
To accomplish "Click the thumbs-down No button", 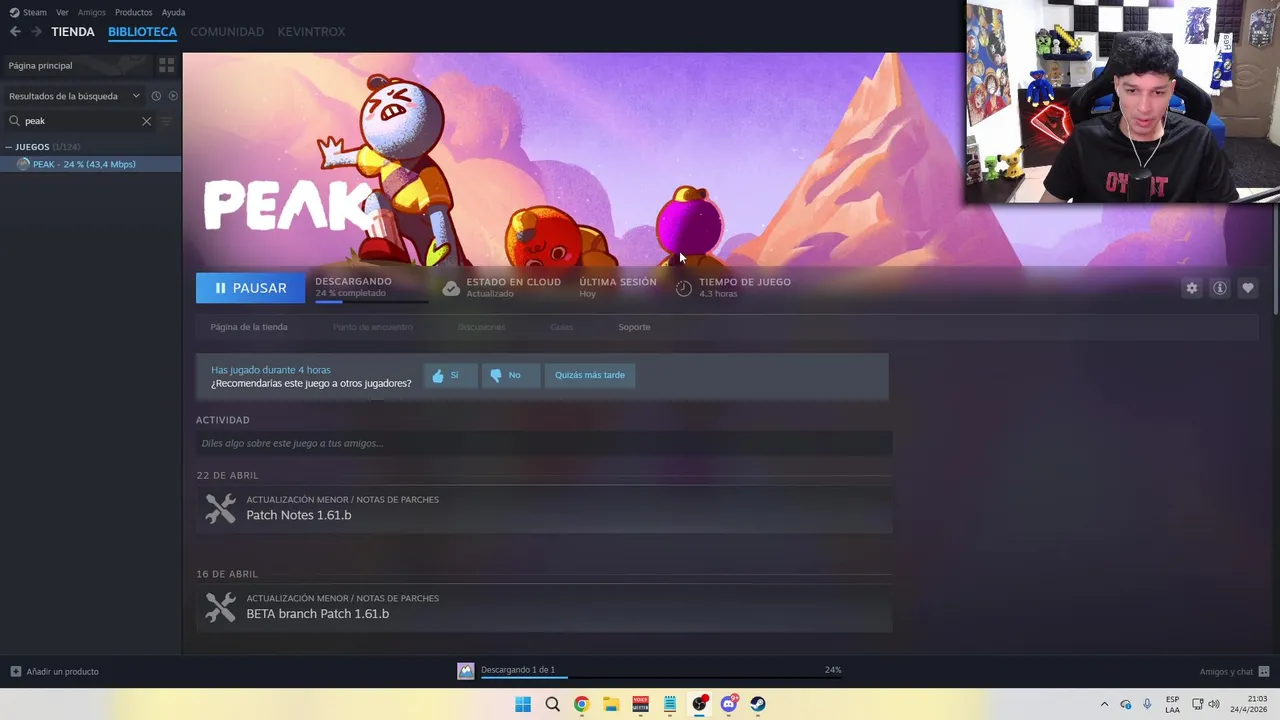I will point(510,375).
